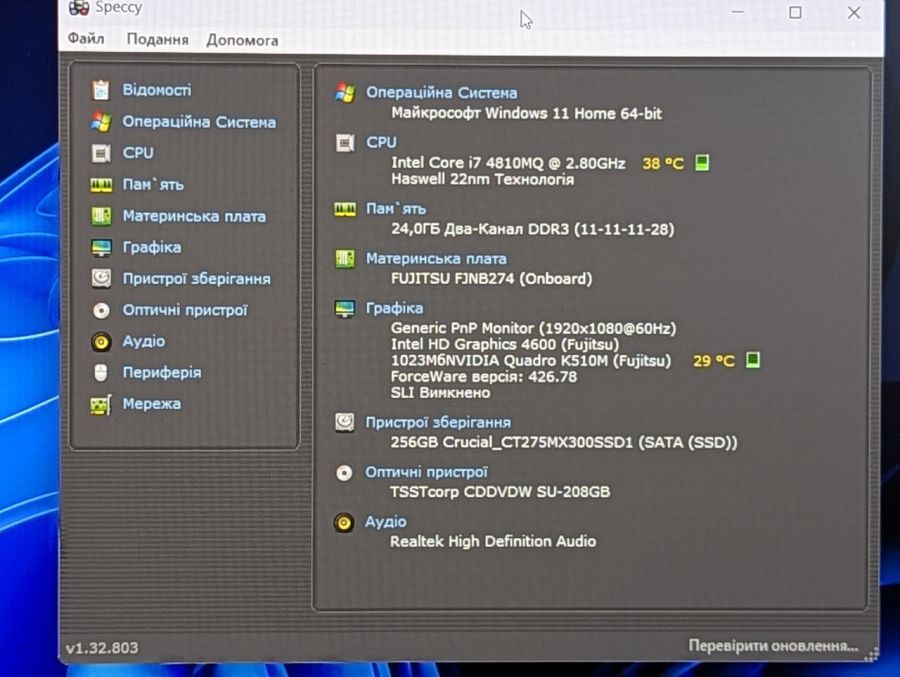Click motherboard icon in summary panel
This screenshot has width=900, height=677.
345,258
